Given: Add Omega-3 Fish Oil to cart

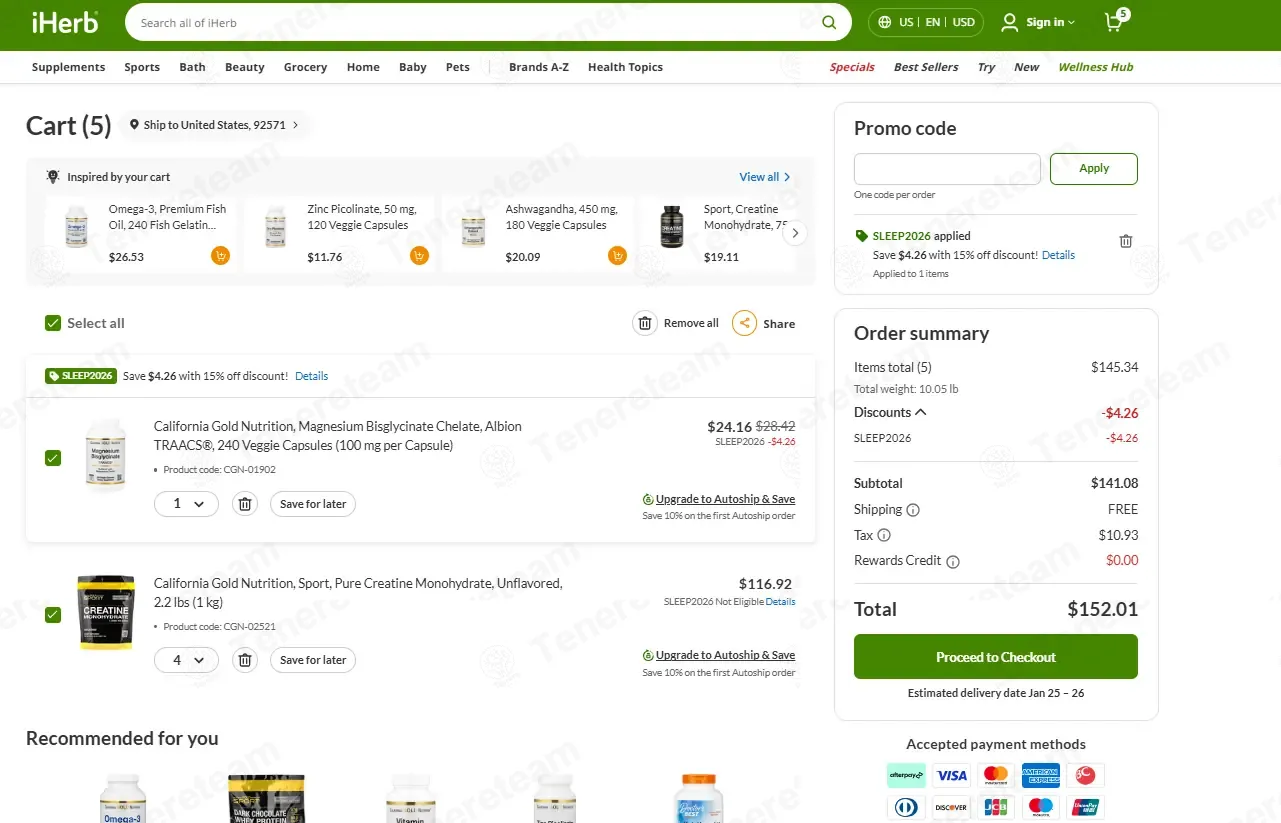Looking at the screenshot, I should pos(220,256).
